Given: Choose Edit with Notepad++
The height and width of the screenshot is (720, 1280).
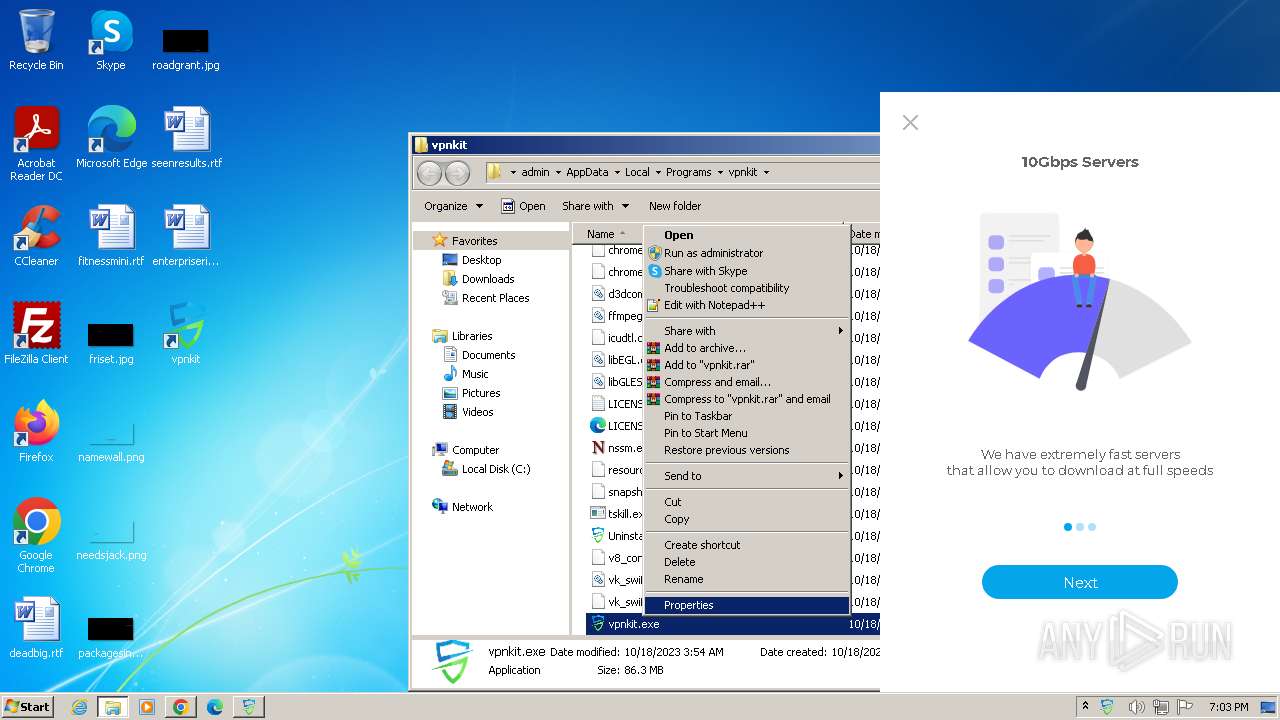Looking at the screenshot, I should pos(747,305).
